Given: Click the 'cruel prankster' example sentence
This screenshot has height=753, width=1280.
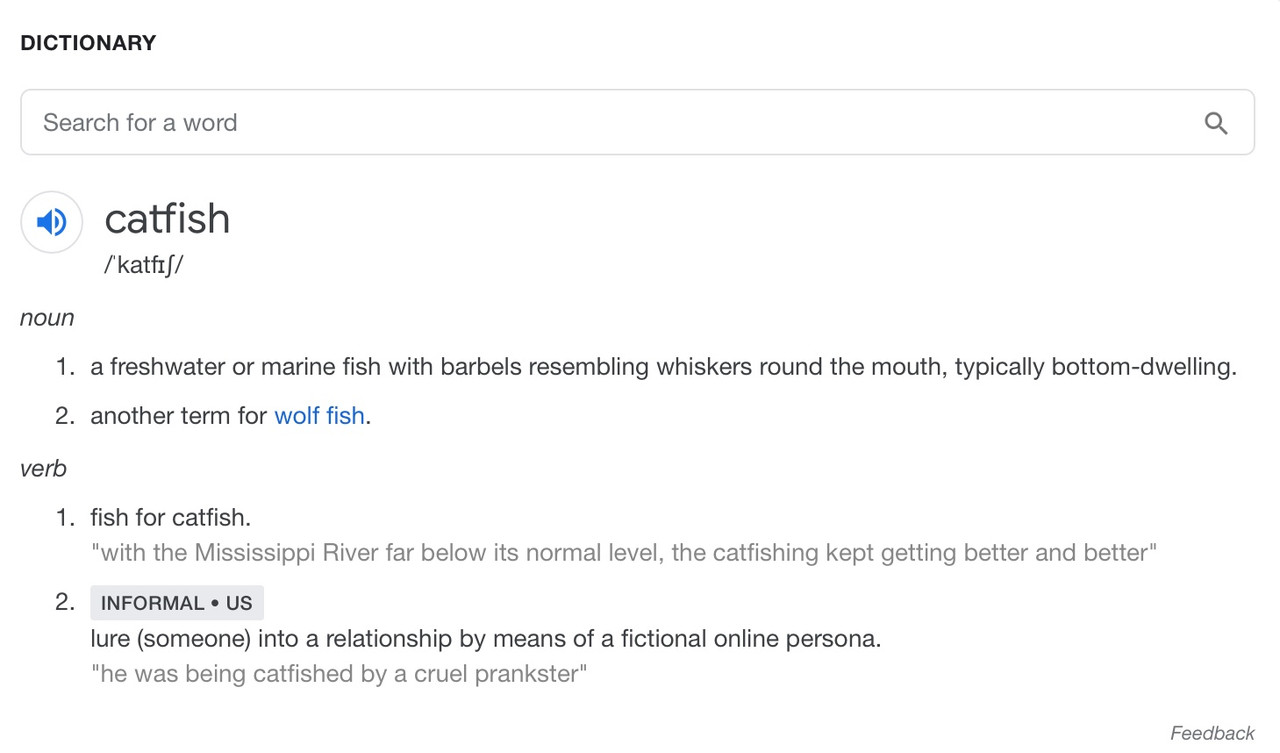Looking at the screenshot, I should click(338, 674).
